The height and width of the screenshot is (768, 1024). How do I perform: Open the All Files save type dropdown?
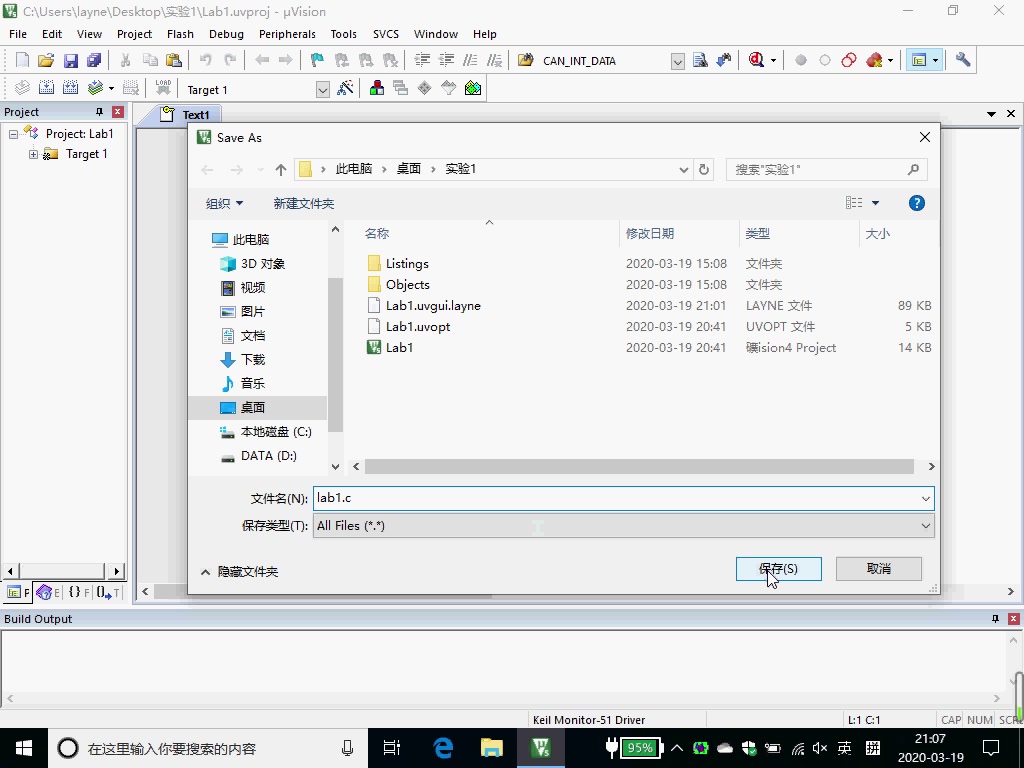(x=925, y=525)
